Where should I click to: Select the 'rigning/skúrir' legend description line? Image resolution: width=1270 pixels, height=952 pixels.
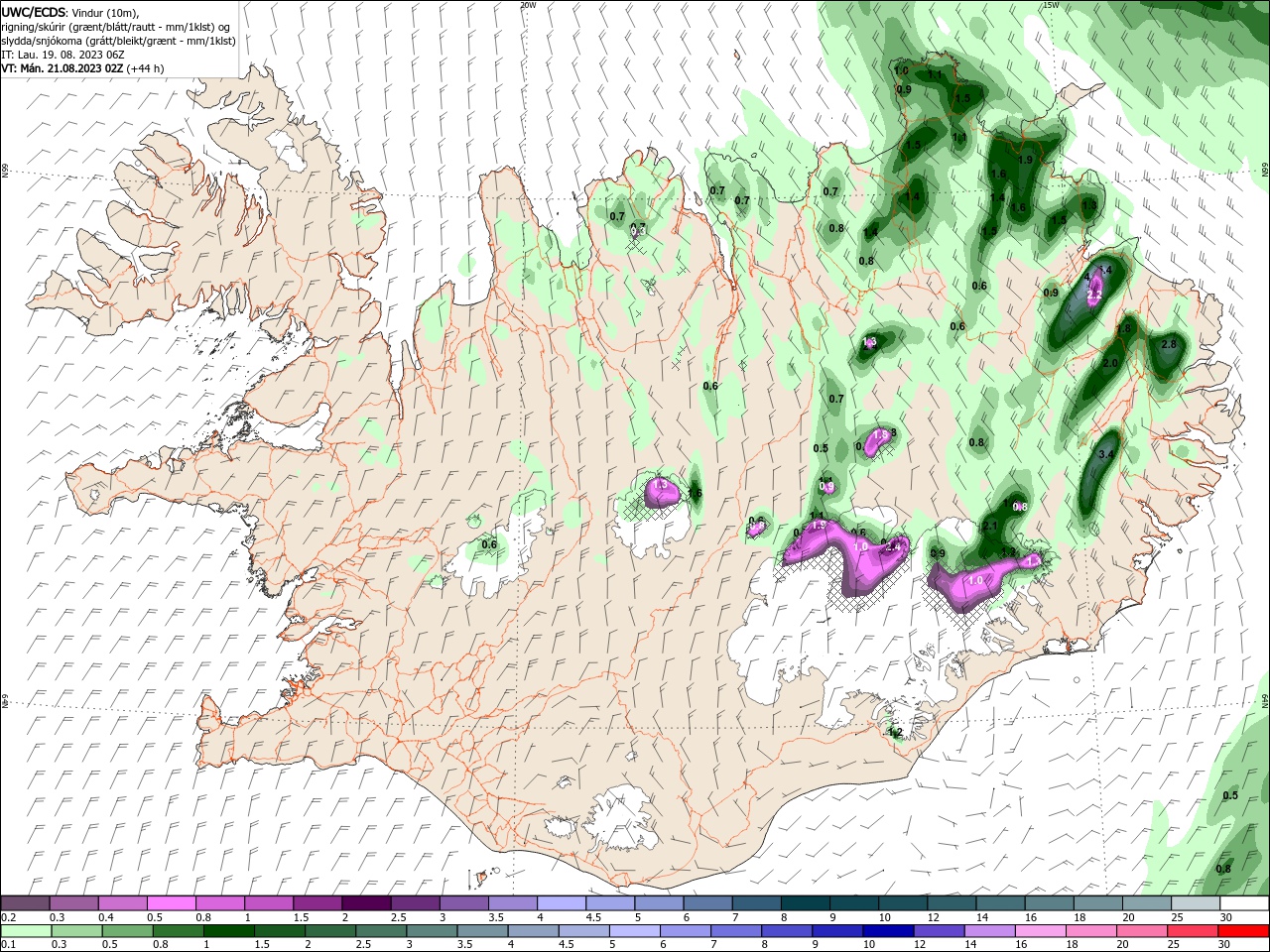113,27
